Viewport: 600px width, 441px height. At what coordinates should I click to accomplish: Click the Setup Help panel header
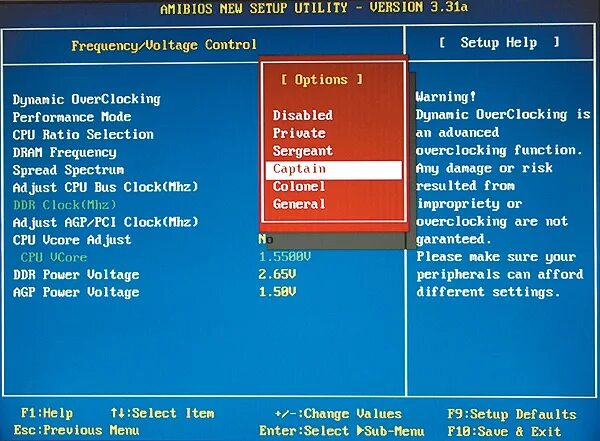tap(499, 42)
